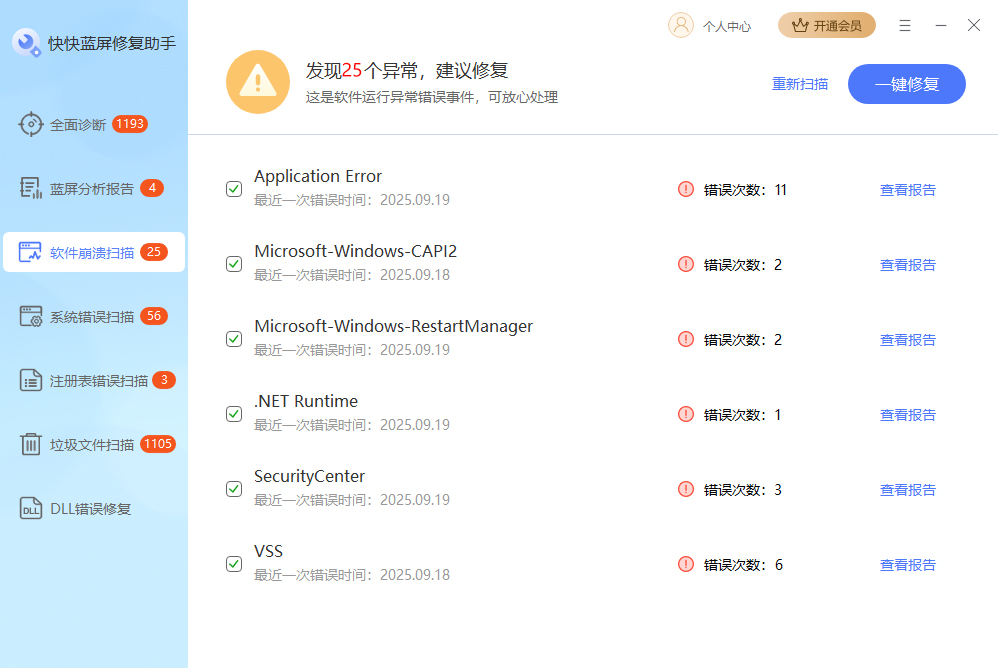The image size is (998, 668).
Task: Click the 开通会员 membership button
Action: click(826, 26)
